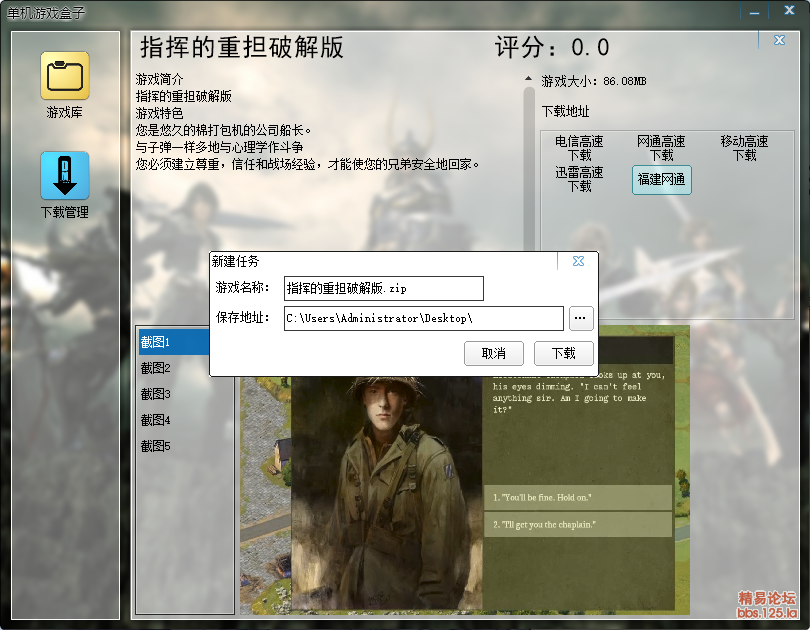The image size is (810, 630).
Task: Click the 保存地址 save path field
Action: click(423, 318)
